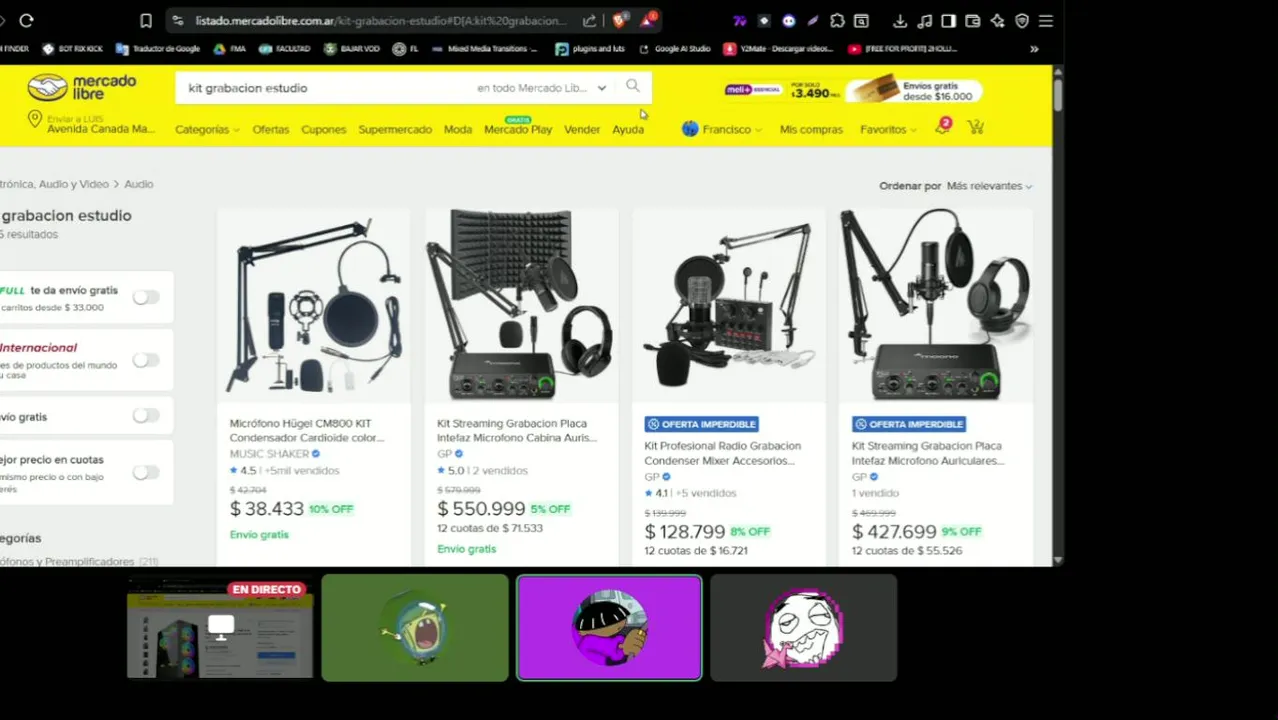Screen dimensions: 1278x720
Task: Open Supermercado section
Action: tap(395, 129)
